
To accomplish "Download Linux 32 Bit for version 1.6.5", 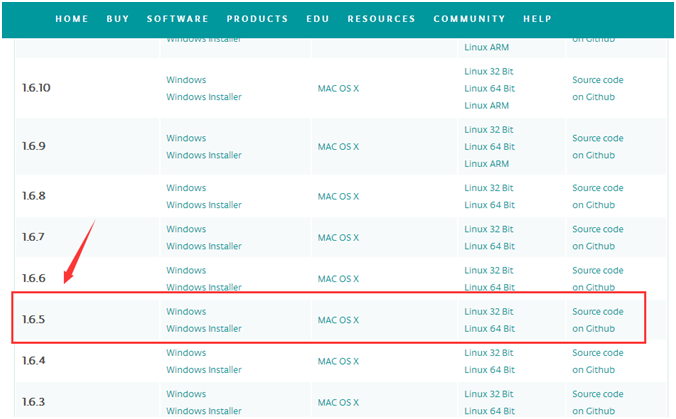I will click(489, 311).
